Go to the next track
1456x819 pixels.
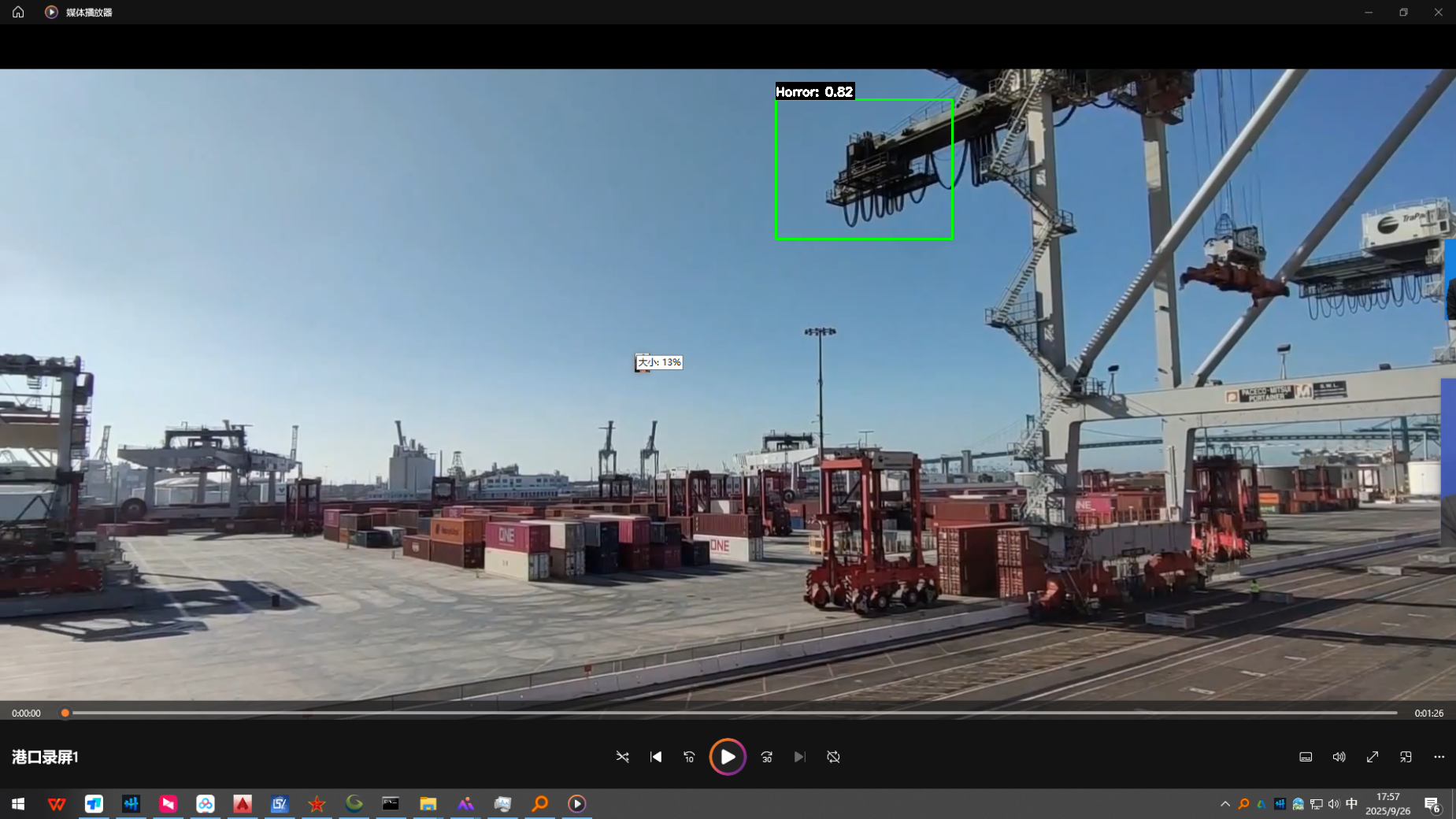799,757
